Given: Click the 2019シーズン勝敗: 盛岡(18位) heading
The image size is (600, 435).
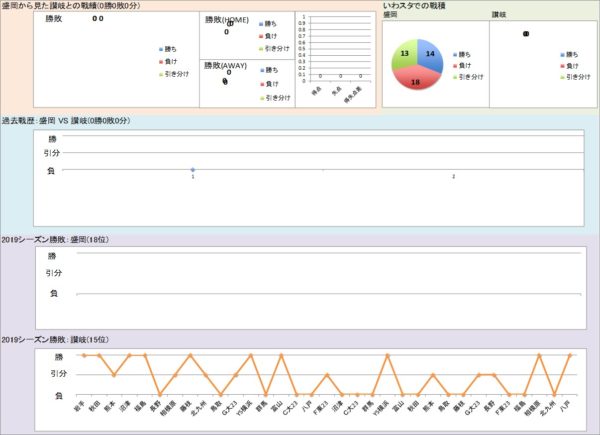Looking at the screenshot, I should point(55,240).
